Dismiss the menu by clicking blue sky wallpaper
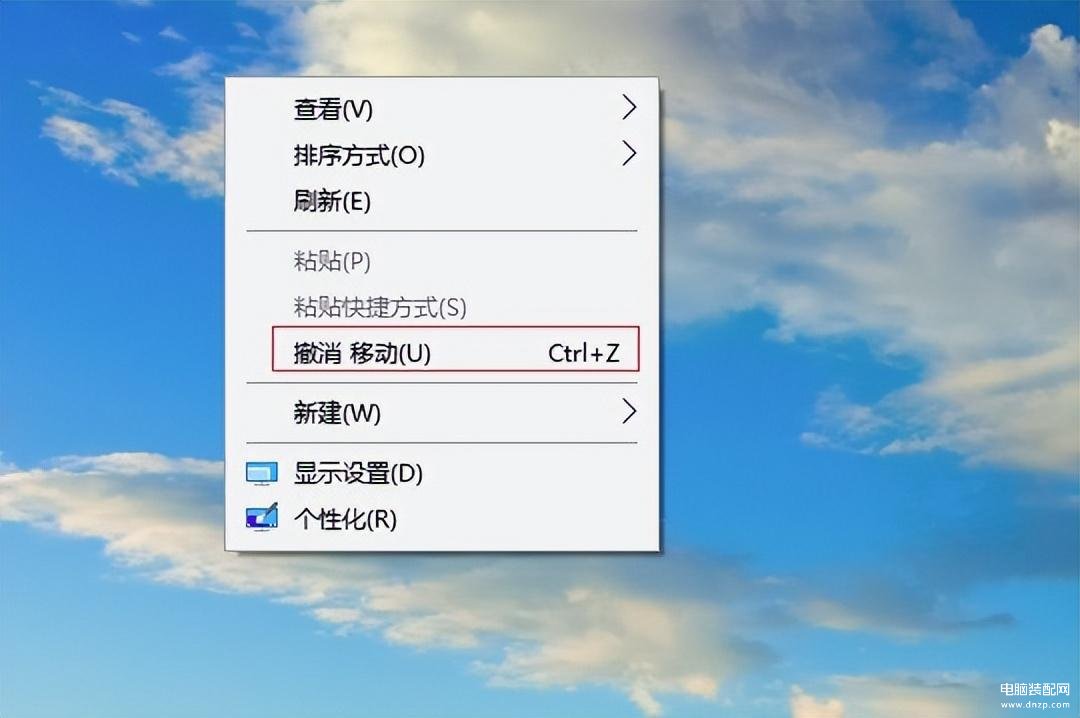Image resolution: width=1080 pixels, height=718 pixels. pos(103,310)
